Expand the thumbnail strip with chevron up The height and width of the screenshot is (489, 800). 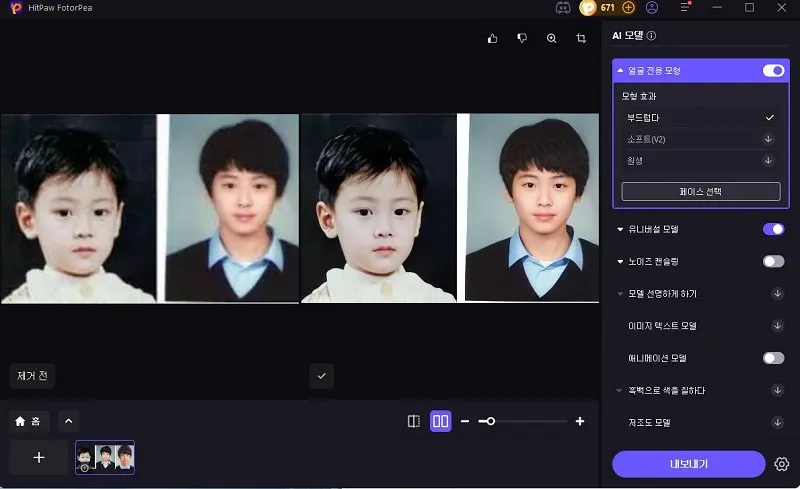click(x=68, y=421)
